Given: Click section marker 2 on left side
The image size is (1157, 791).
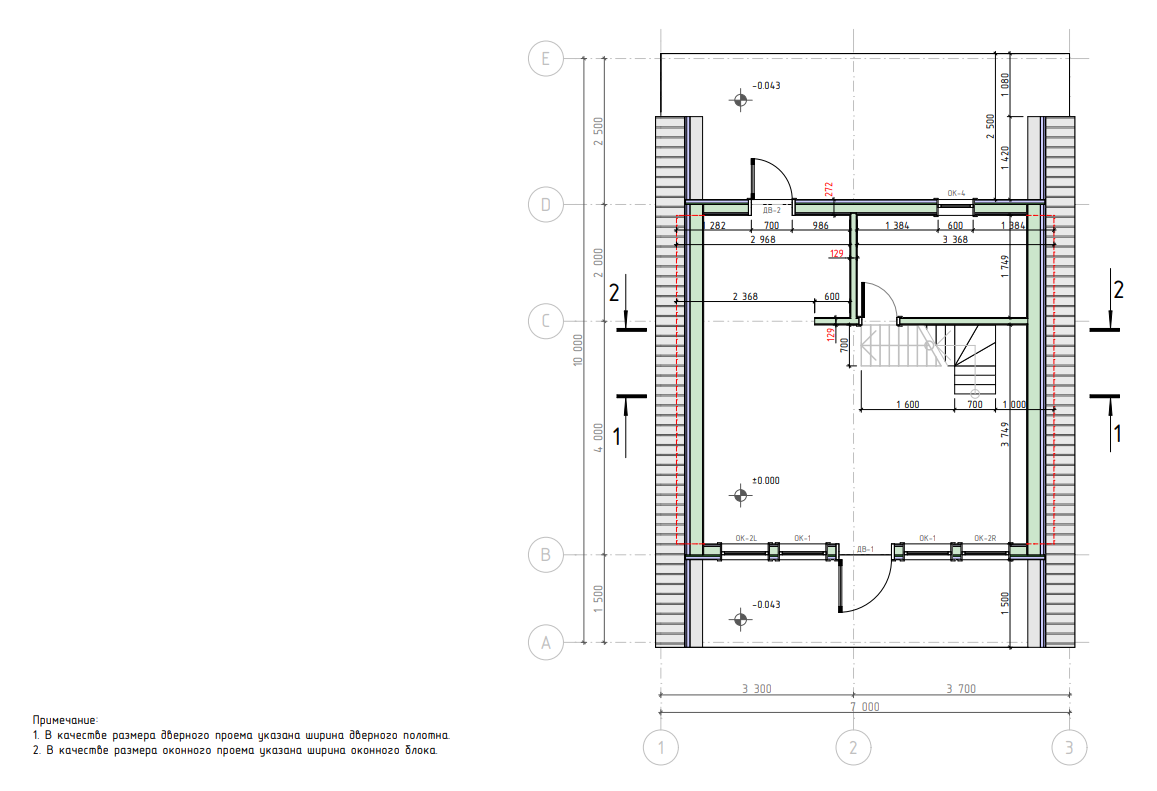Looking at the screenshot, I should 615,292.
